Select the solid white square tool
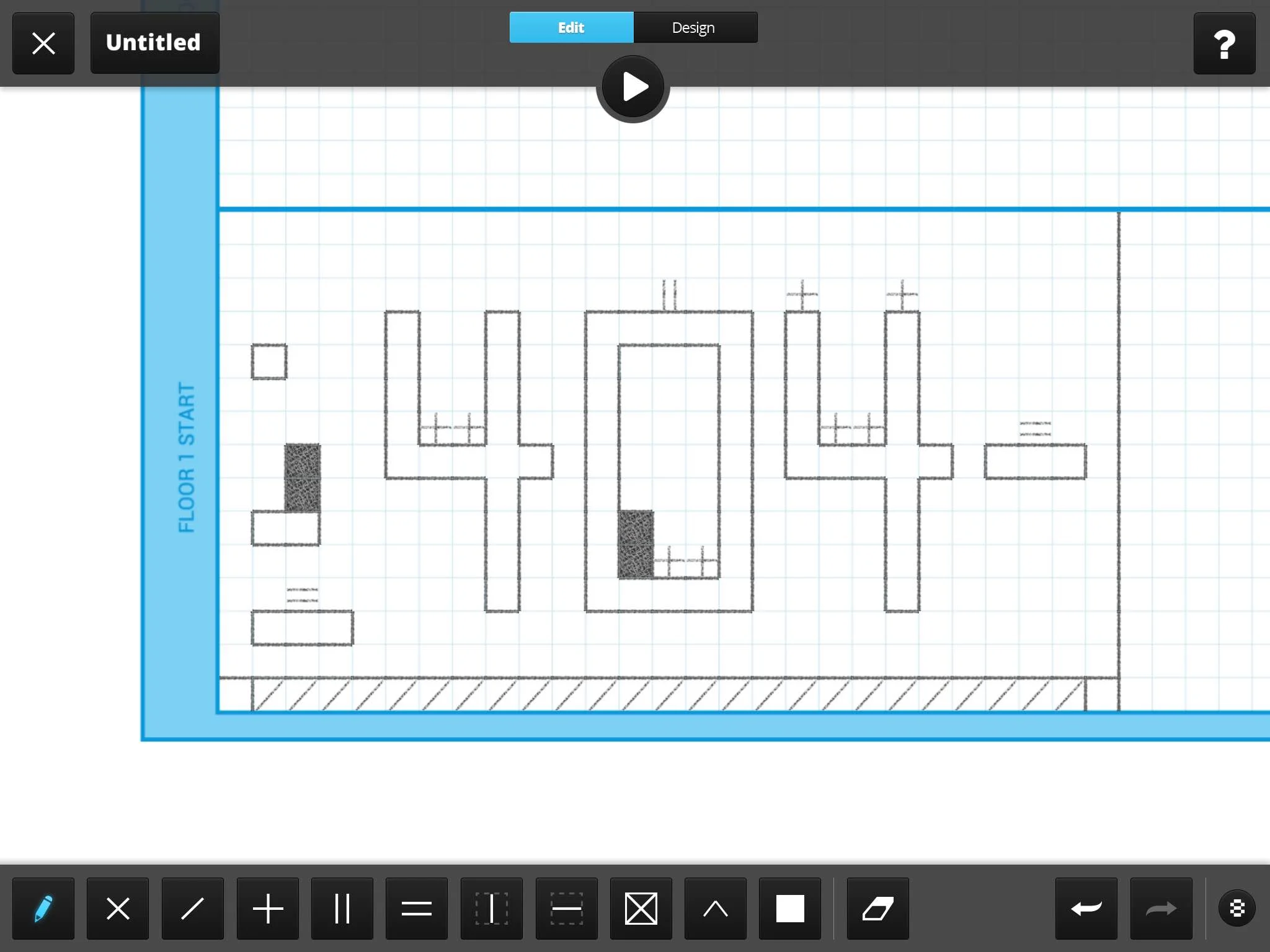 789,909
